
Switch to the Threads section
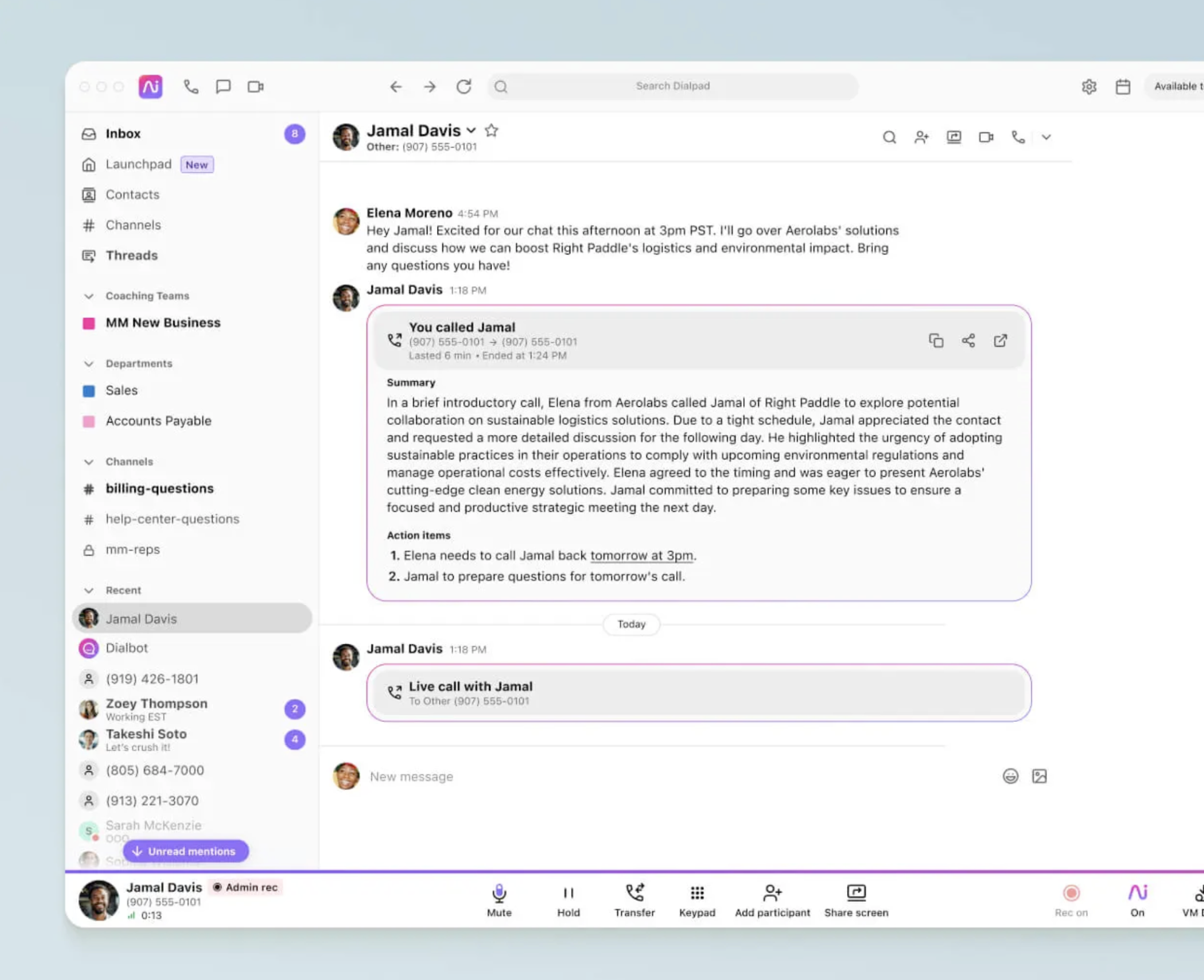pyautogui.click(x=131, y=255)
